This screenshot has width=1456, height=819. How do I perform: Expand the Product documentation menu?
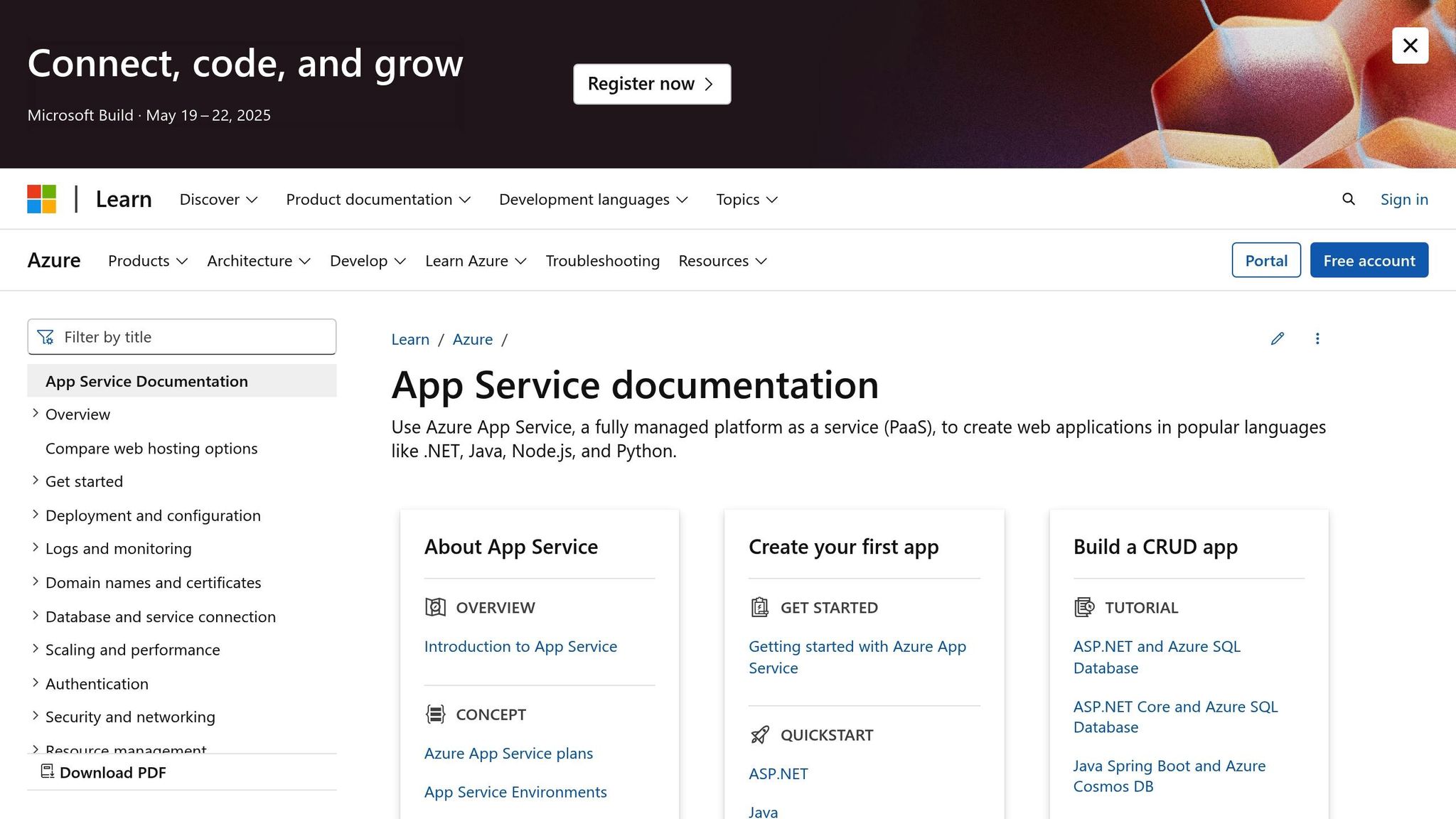click(x=378, y=200)
